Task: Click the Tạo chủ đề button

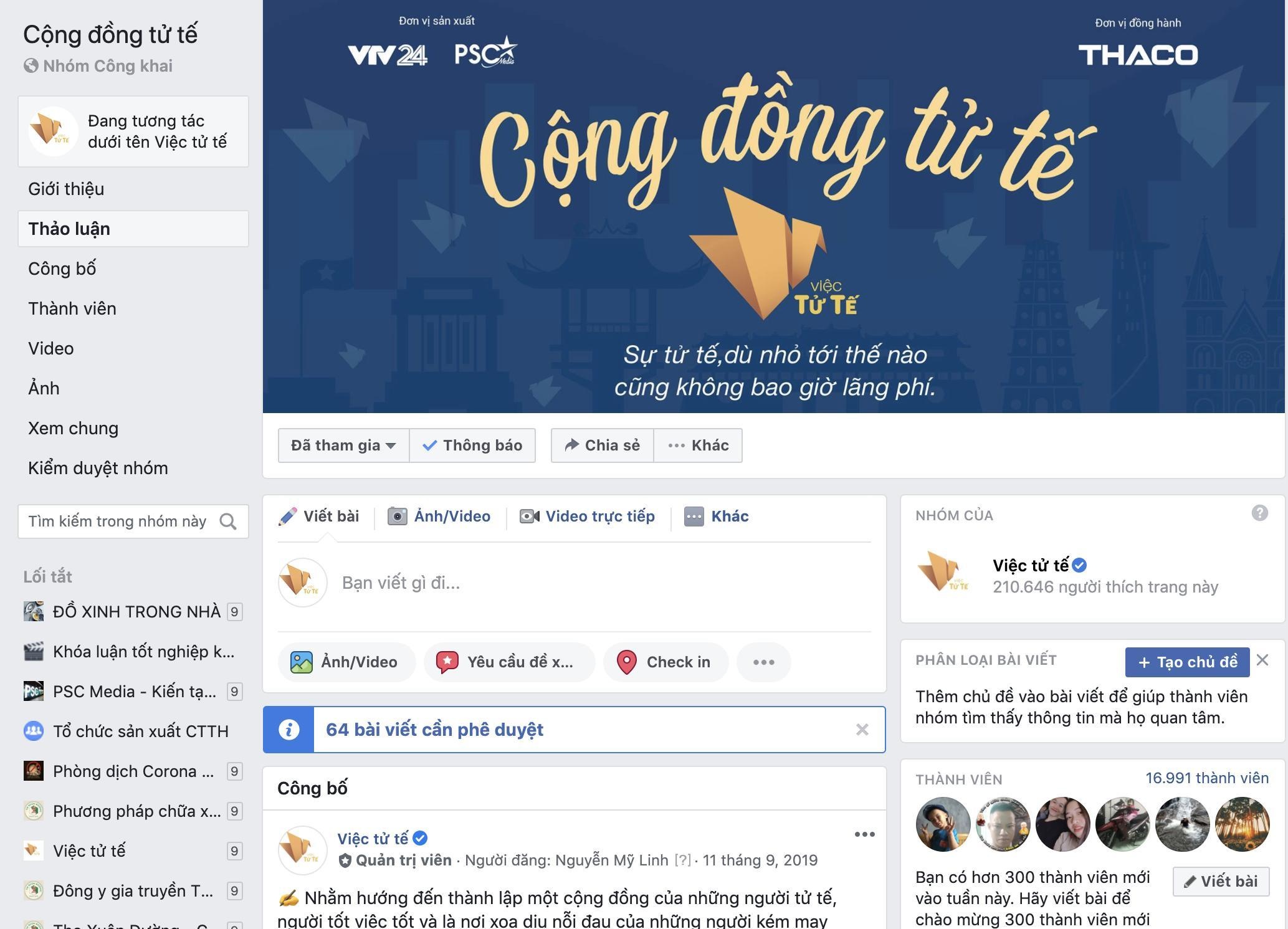Action: tap(1187, 662)
